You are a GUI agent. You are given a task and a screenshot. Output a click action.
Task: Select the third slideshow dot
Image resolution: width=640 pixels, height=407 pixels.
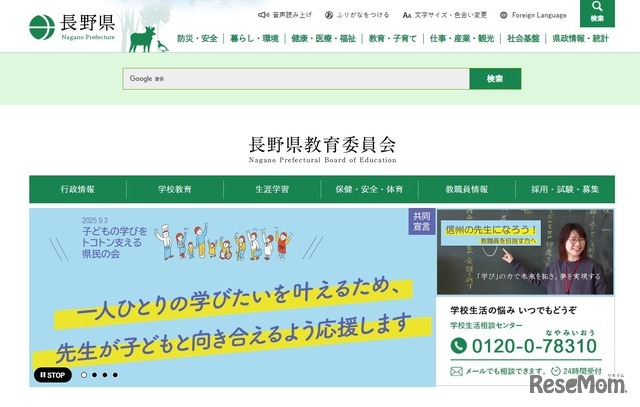[105, 375]
